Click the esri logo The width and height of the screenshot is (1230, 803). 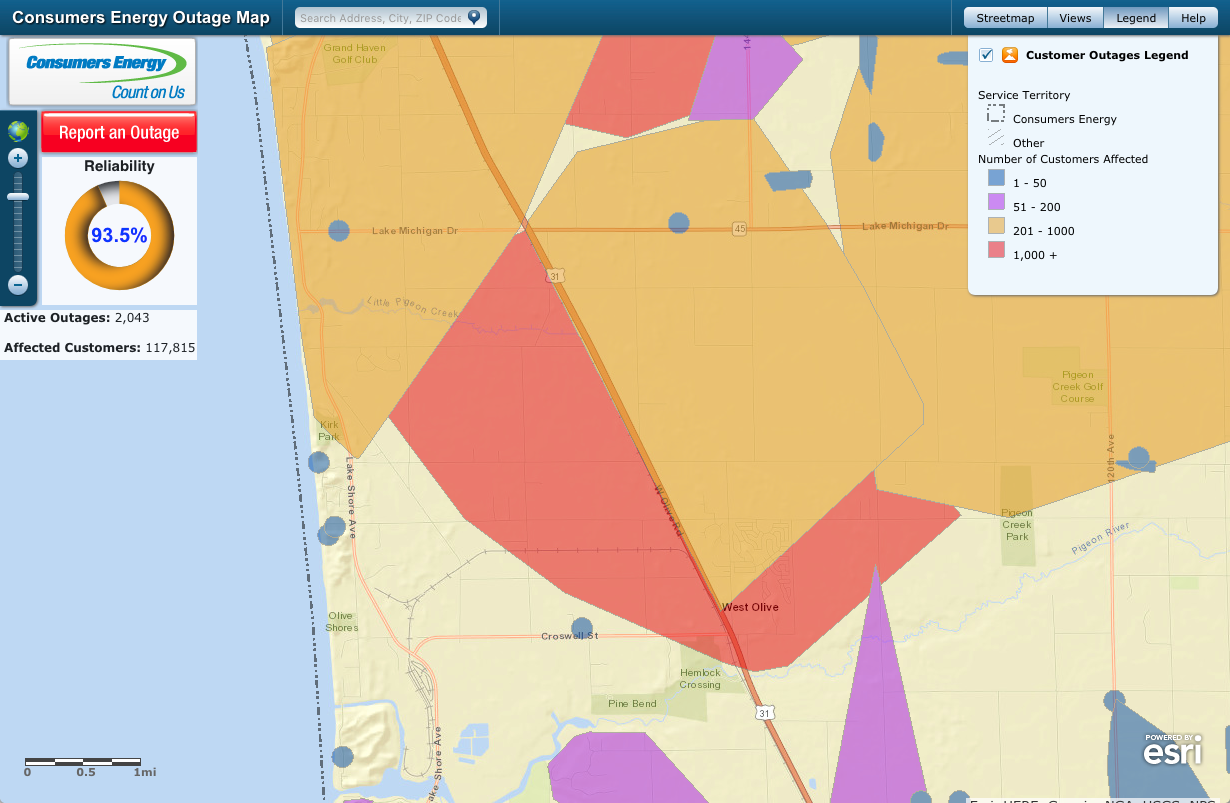coord(1173,750)
